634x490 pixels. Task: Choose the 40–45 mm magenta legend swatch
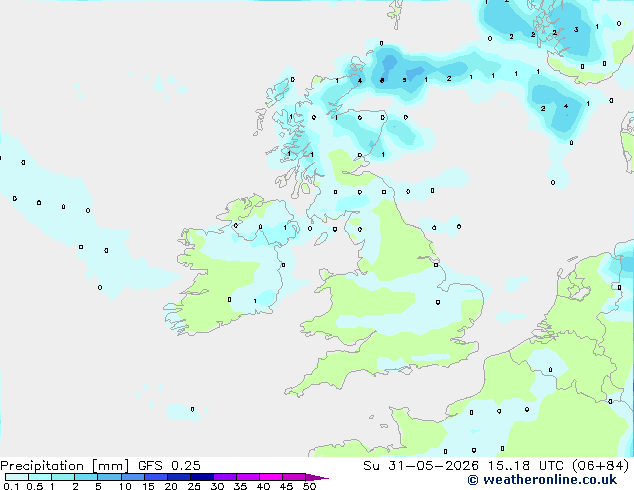pos(271,477)
